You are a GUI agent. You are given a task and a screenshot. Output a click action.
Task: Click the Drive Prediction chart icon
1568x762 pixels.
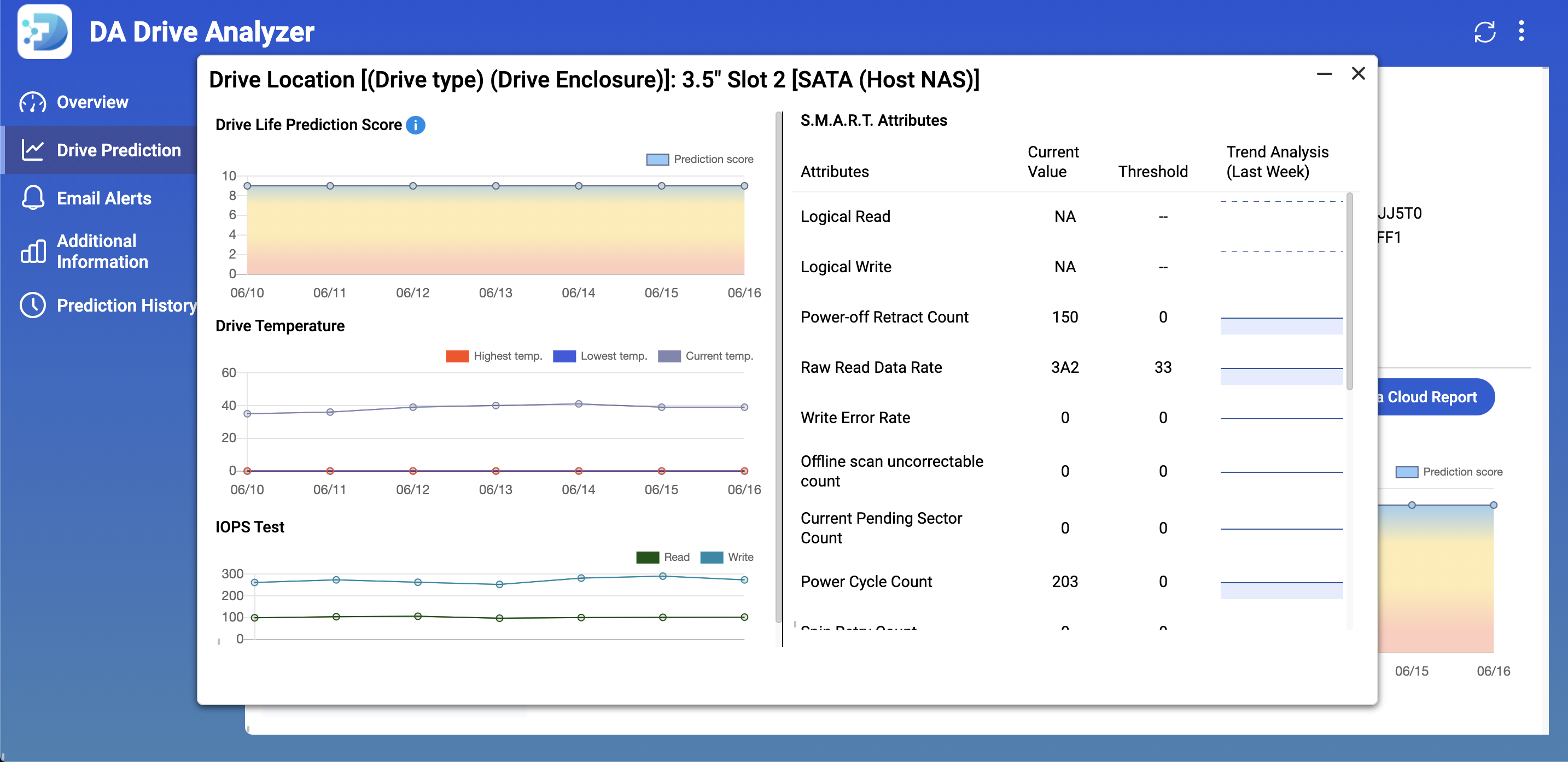tap(33, 150)
